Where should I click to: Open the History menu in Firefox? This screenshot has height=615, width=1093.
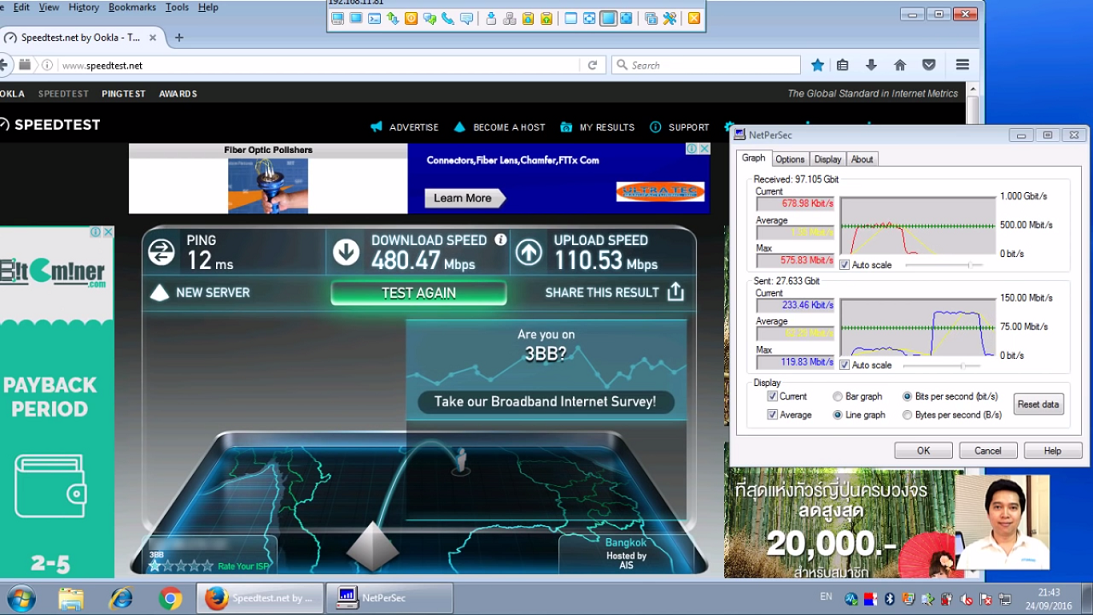[x=84, y=7]
